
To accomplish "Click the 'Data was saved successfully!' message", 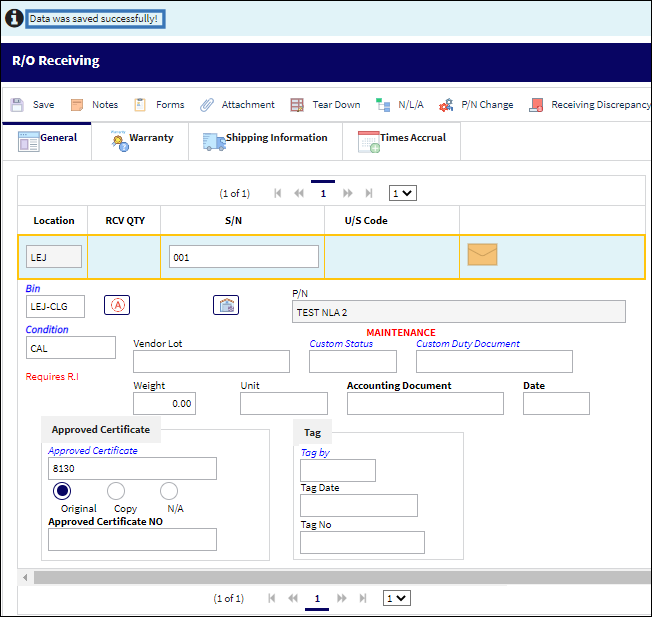I will click(93, 19).
